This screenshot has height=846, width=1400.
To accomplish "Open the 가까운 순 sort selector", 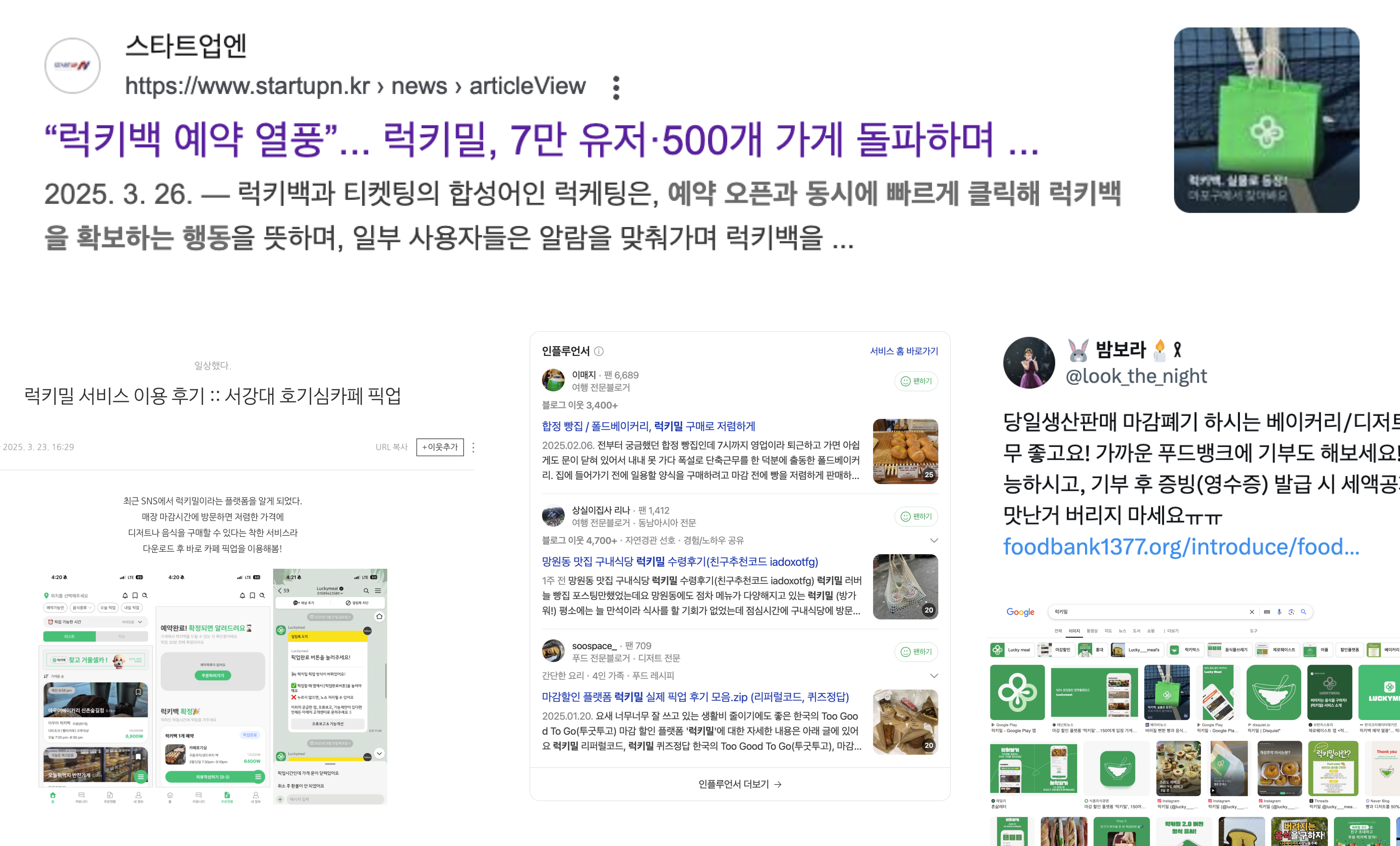I will tap(54, 676).
